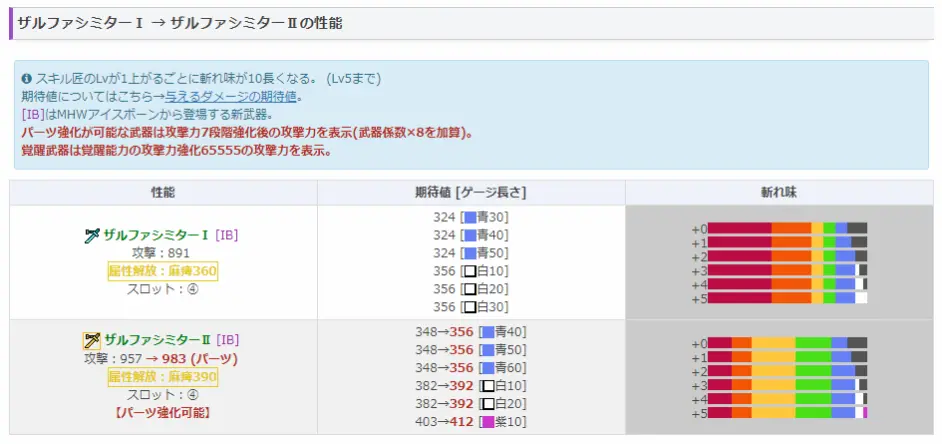This screenshot has height=444, width=942.
Task: Select the +2 sharpness bar of ザルファシミターⅡ
Action: tap(787, 371)
